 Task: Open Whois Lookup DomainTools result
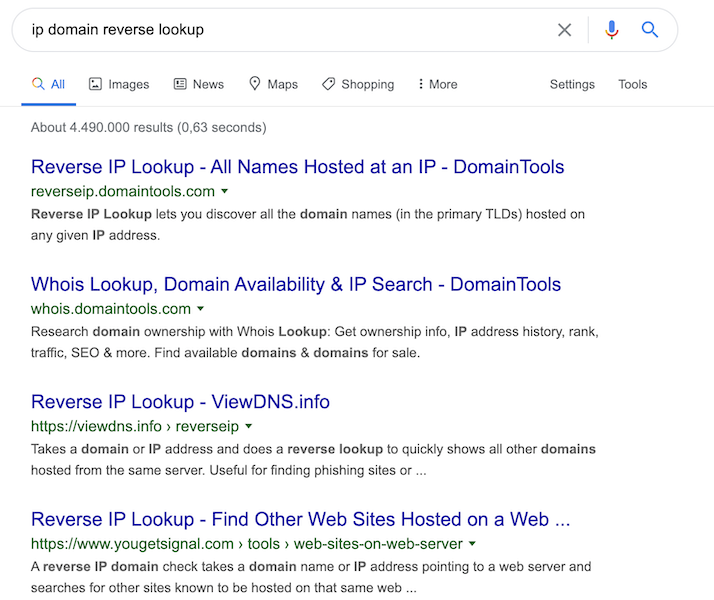(x=296, y=284)
